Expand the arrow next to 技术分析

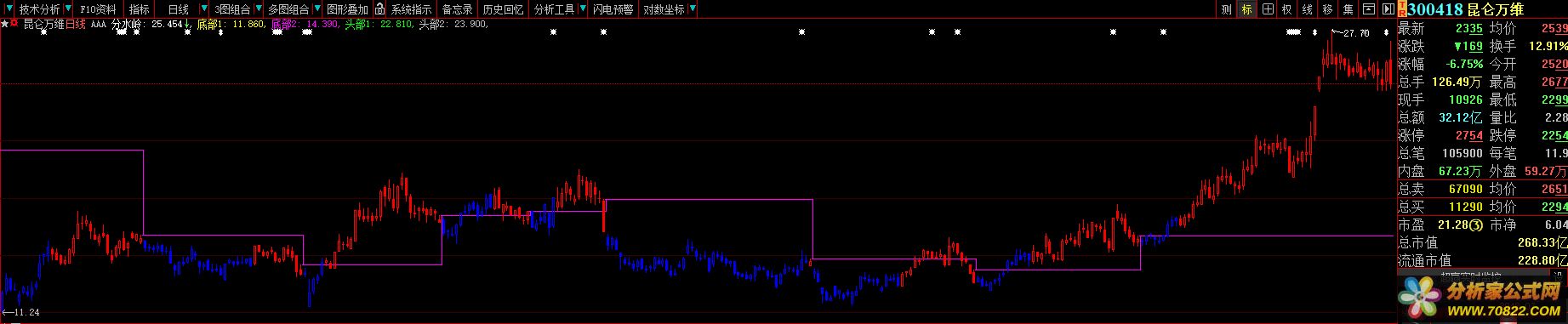[x=68, y=9]
